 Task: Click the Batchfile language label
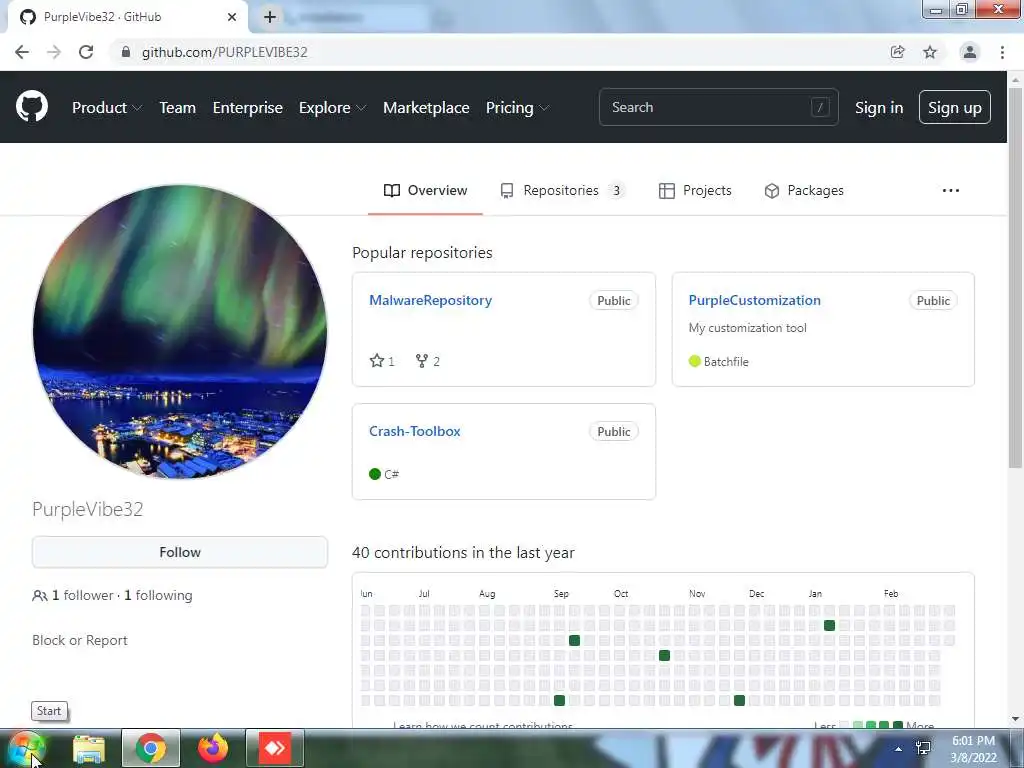point(718,362)
